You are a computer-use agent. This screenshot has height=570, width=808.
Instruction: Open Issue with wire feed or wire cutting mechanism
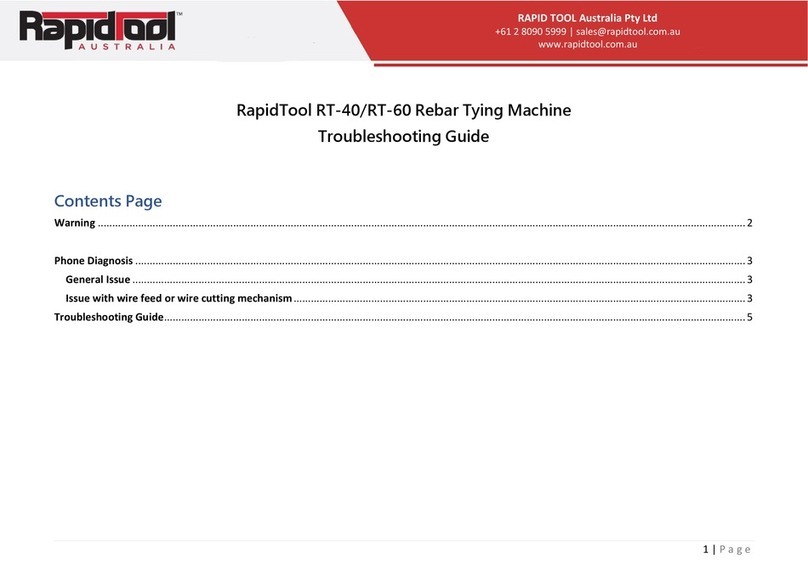click(409, 298)
